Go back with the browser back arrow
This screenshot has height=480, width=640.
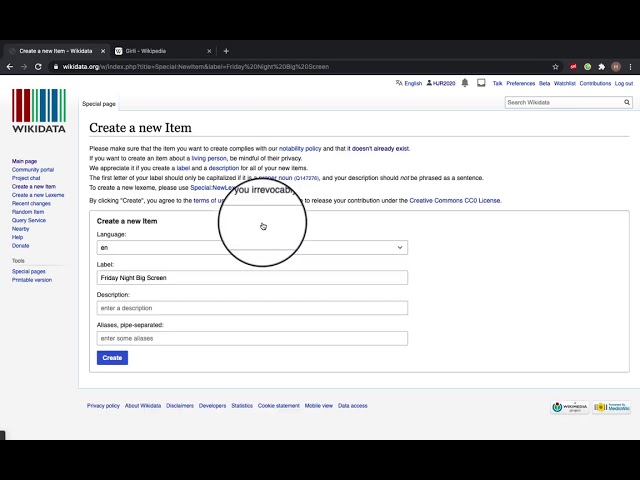10,67
